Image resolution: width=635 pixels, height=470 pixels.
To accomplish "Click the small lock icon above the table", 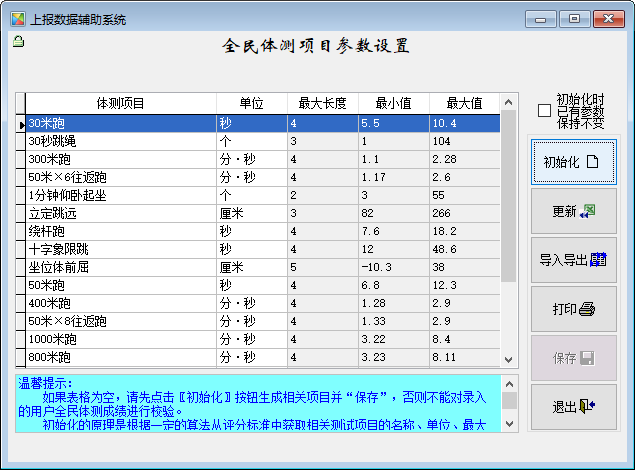I will 18,42.
